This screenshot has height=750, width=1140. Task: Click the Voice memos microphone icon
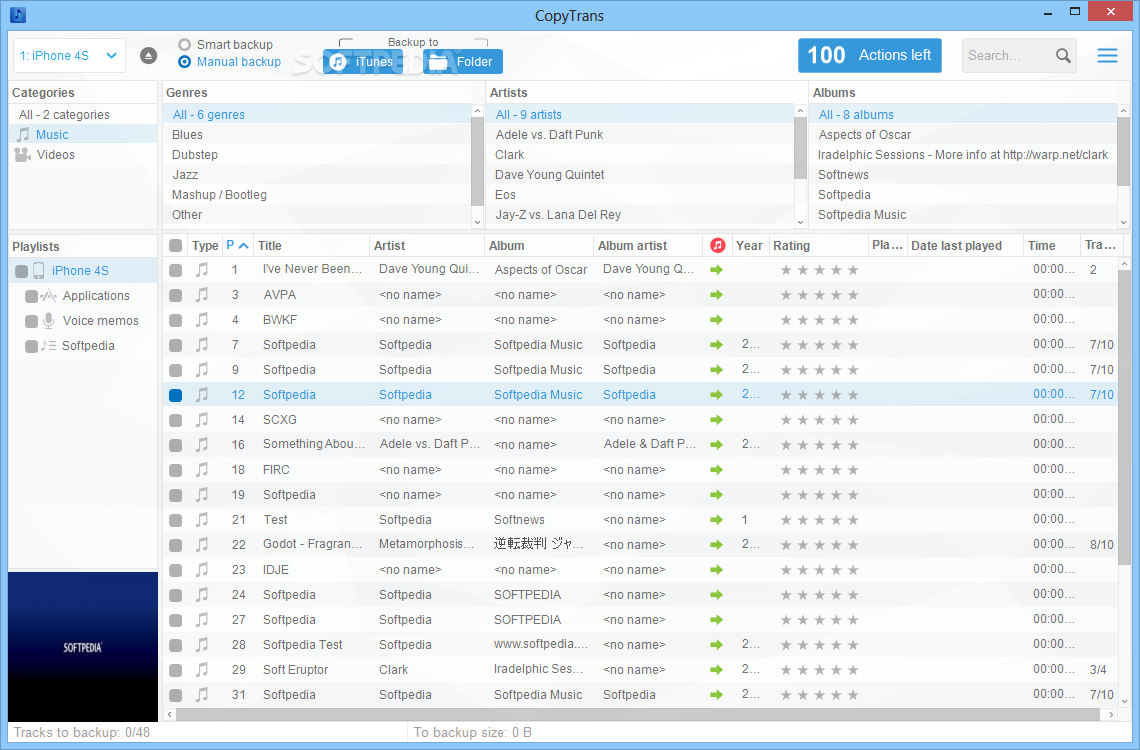(48, 320)
